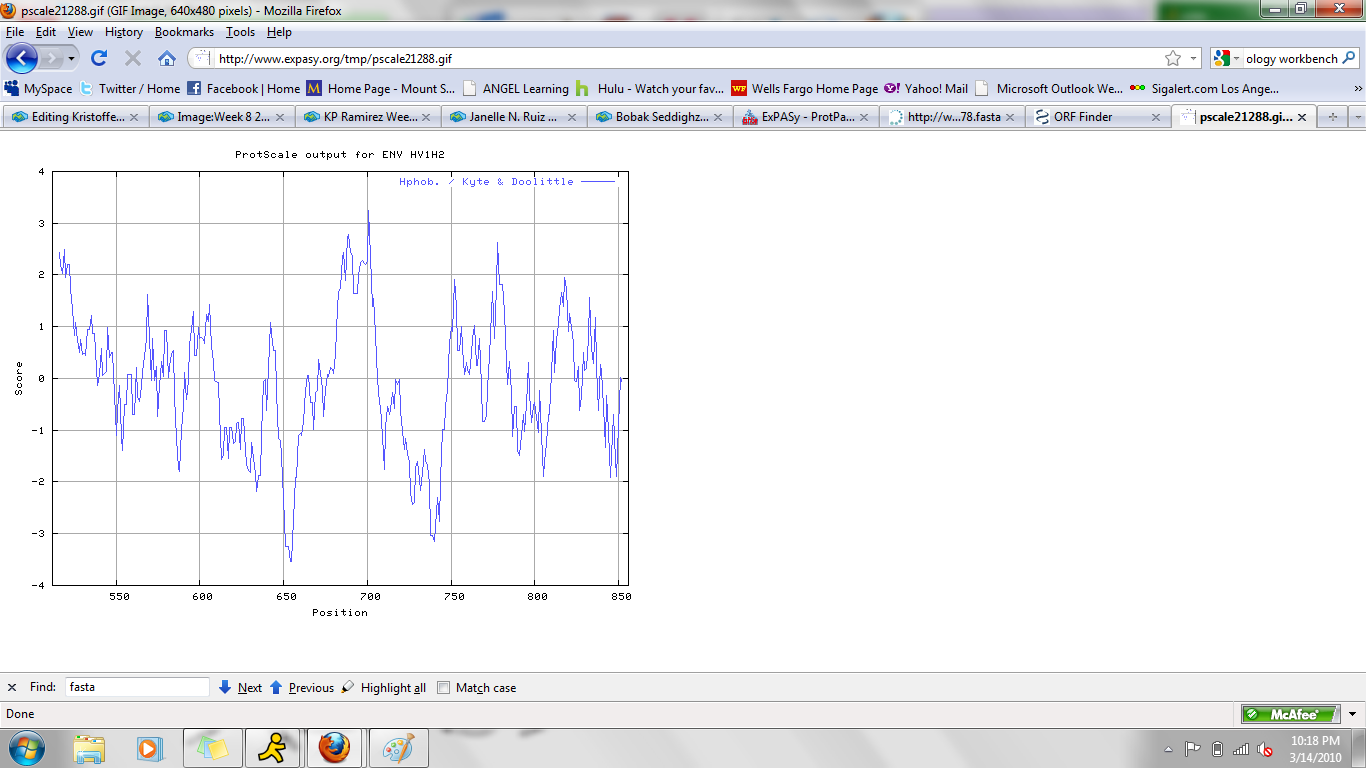
Task: Go to the Firefox home page
Action: (167, 58)
